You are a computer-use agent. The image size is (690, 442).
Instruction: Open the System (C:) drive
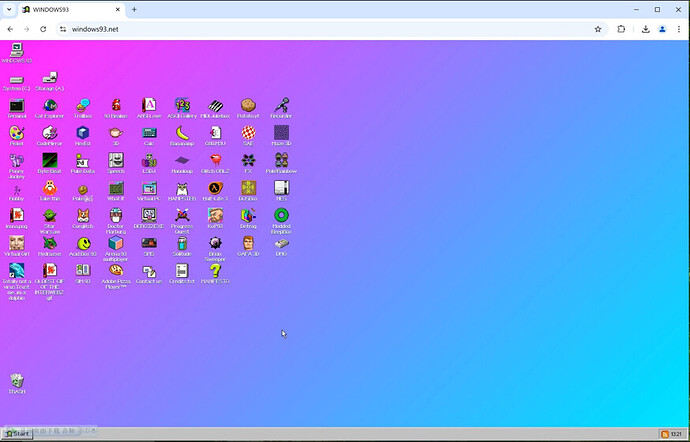coord(17,80)
